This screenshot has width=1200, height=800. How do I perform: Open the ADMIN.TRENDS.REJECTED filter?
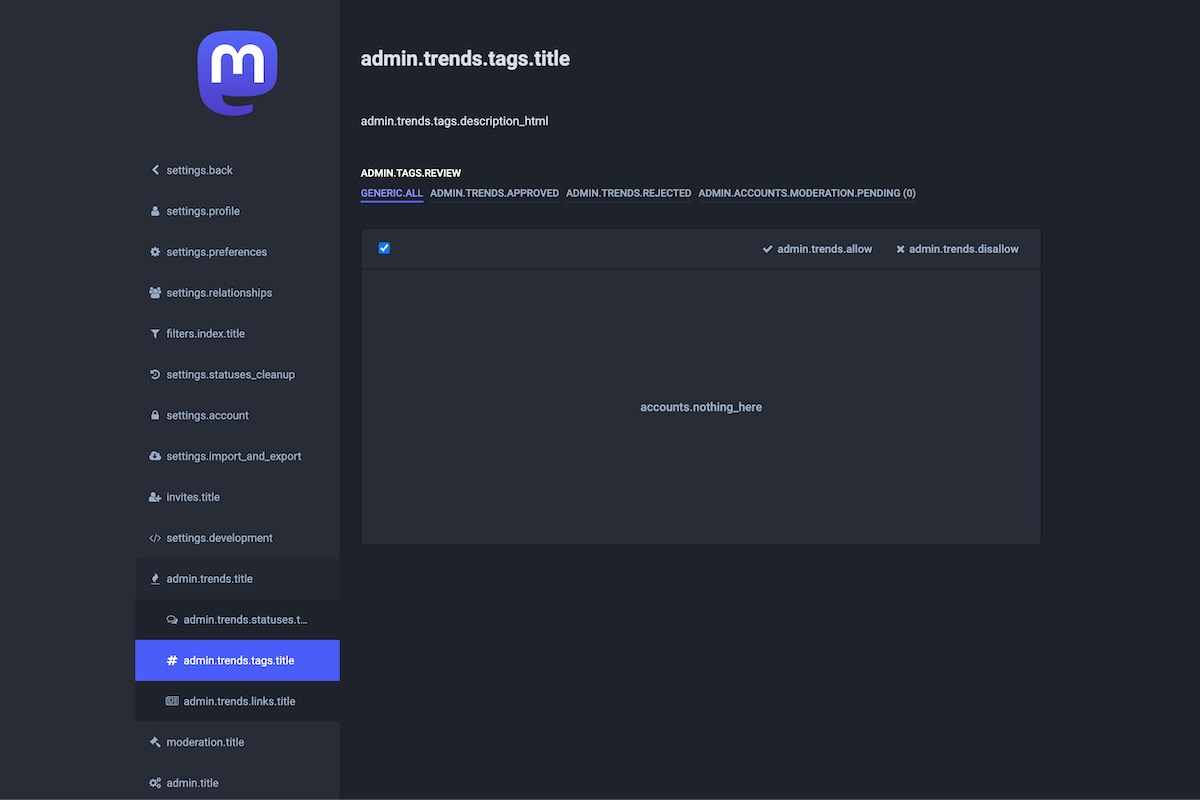pyautogui.click(x=628, y=193)
